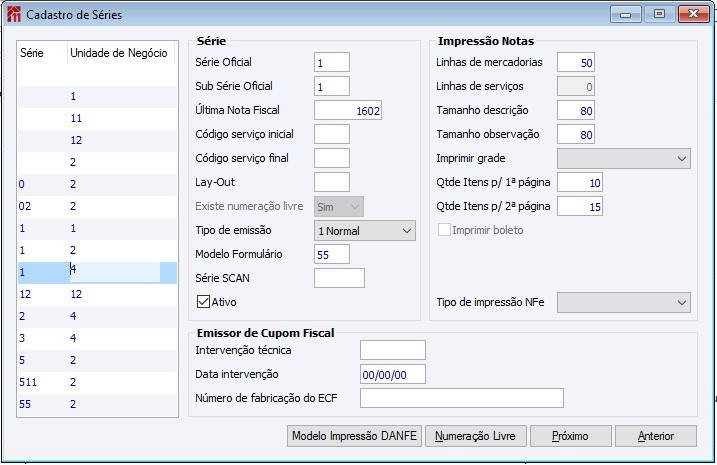Go to the Próximo record
The image size is (717, 465).
569,436
